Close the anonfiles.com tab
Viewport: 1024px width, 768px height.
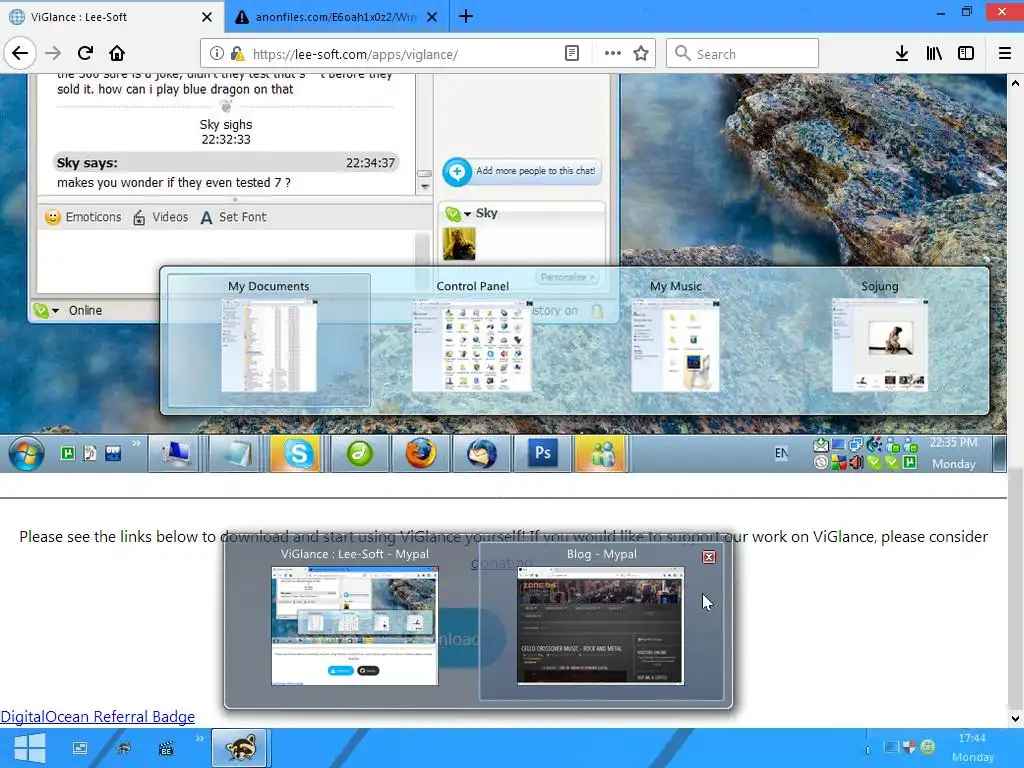(x=432, y=17)
